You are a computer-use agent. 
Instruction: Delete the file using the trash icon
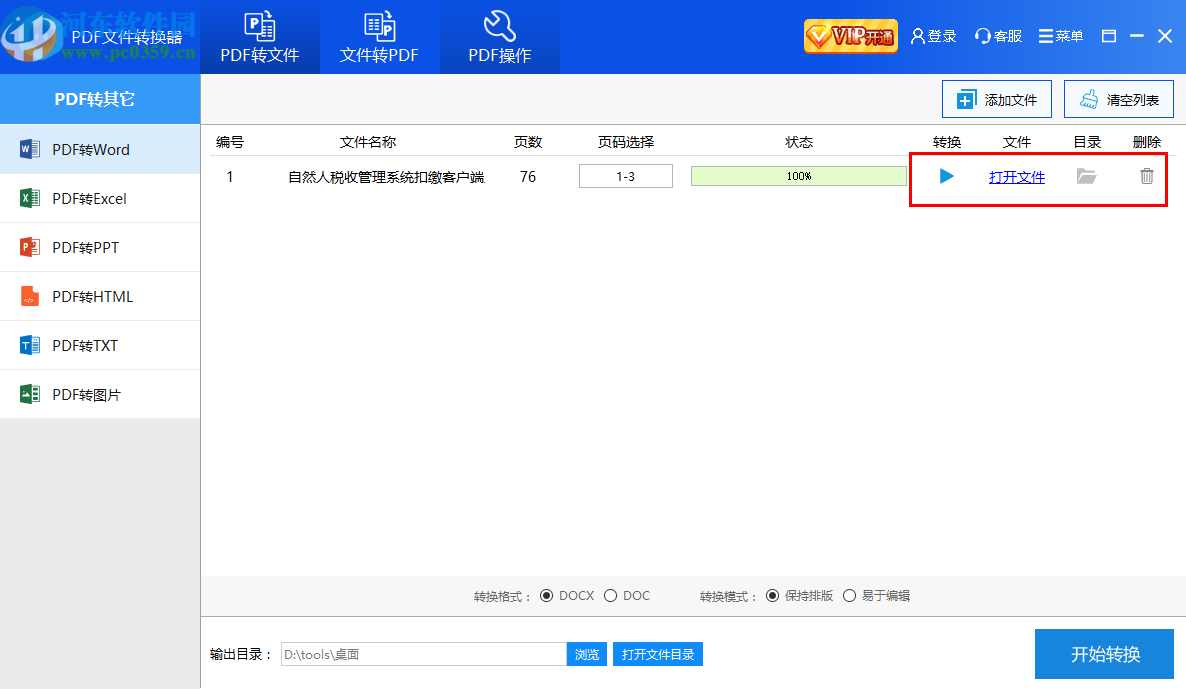[x=1146, y=176]
